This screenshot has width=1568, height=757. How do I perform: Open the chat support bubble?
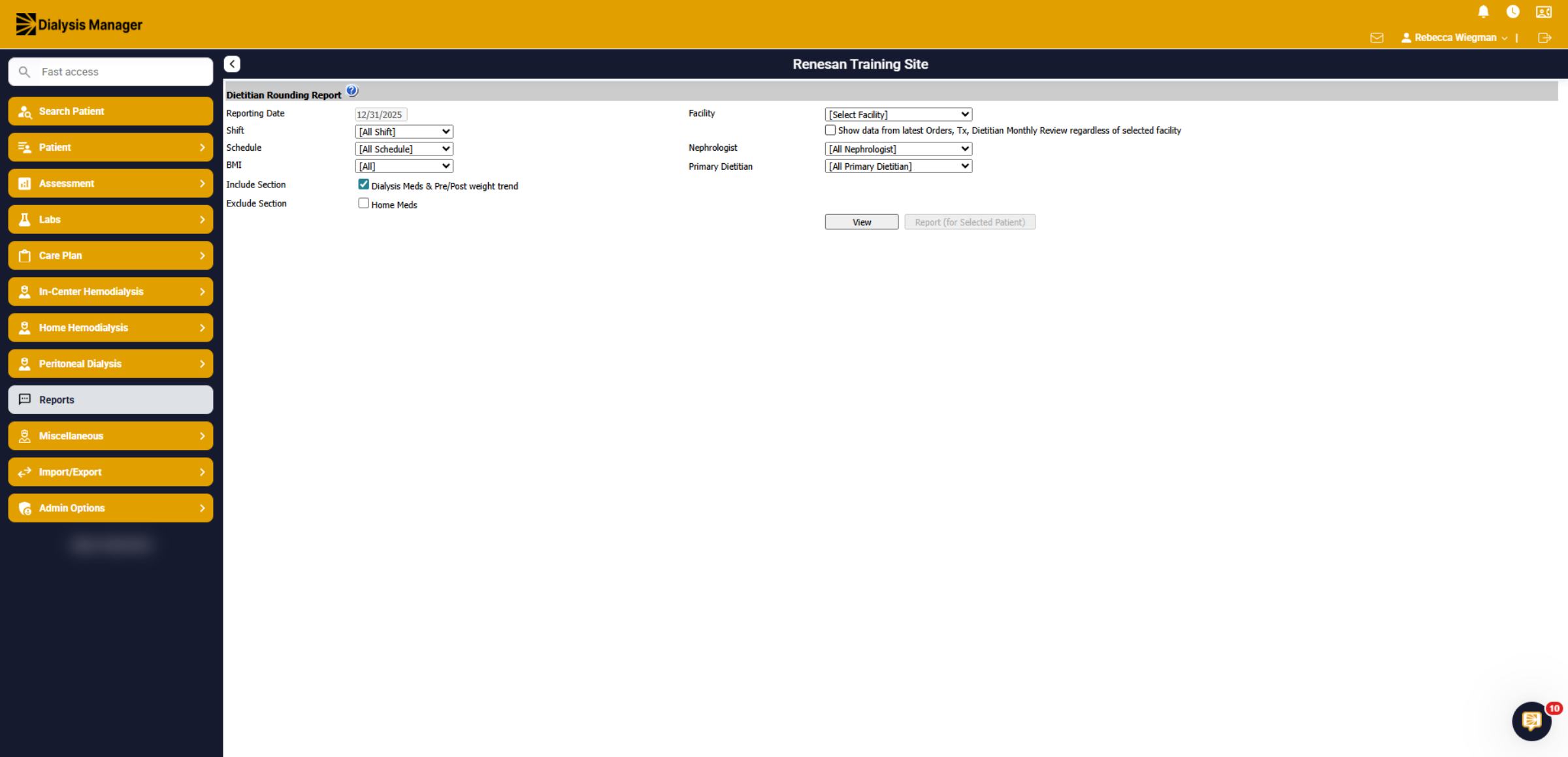coord(1531,721)
